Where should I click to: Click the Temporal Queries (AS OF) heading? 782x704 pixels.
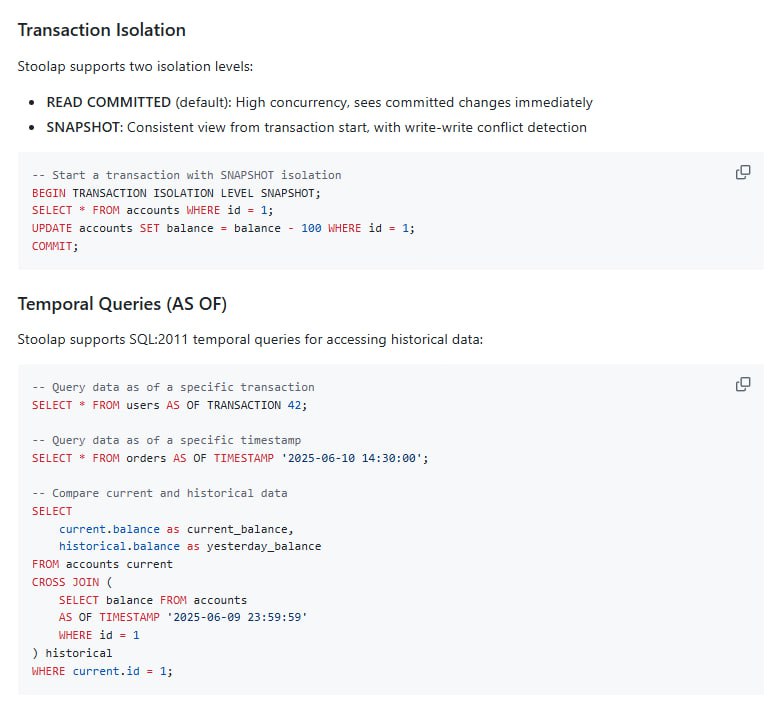pos(122,304)
